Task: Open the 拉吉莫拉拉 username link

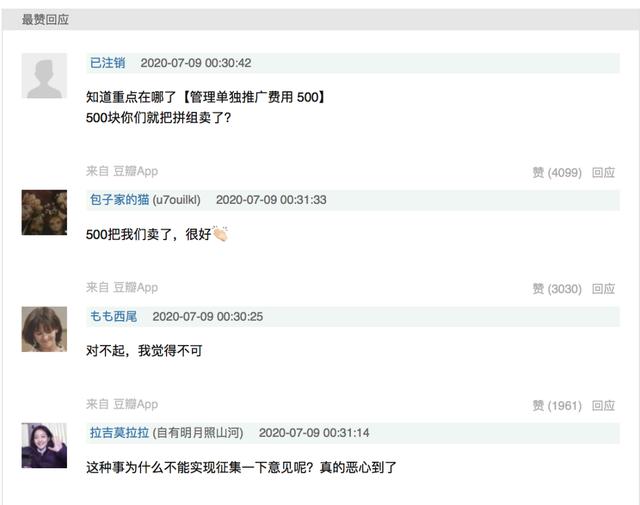Action: tap(119, 433)
